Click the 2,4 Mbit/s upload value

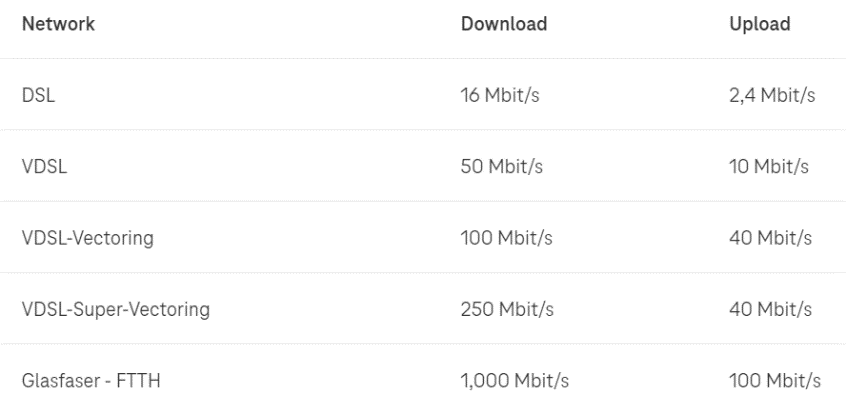[x=772, y=96]
